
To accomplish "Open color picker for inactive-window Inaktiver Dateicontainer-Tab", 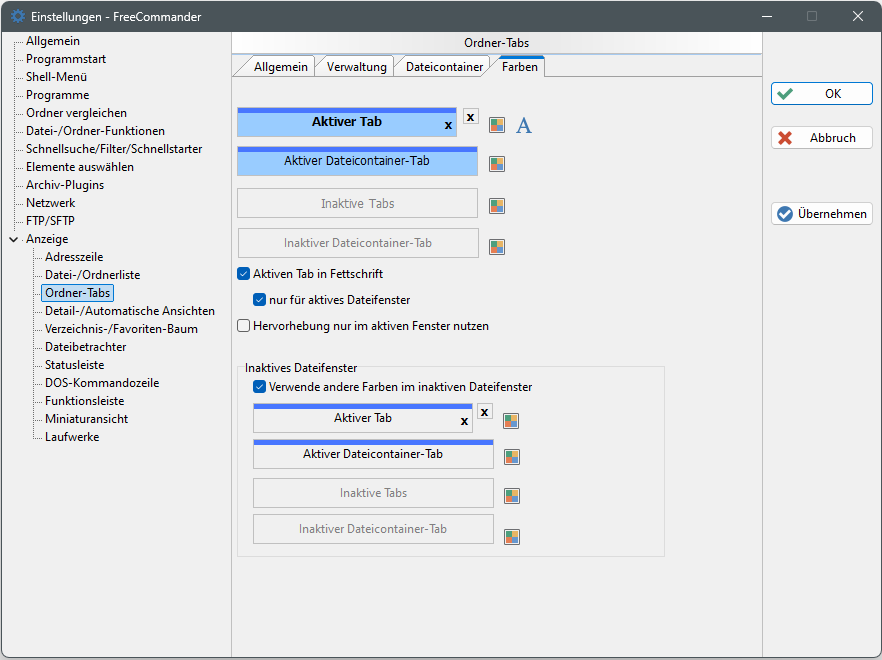I will (x=511, y=536).
